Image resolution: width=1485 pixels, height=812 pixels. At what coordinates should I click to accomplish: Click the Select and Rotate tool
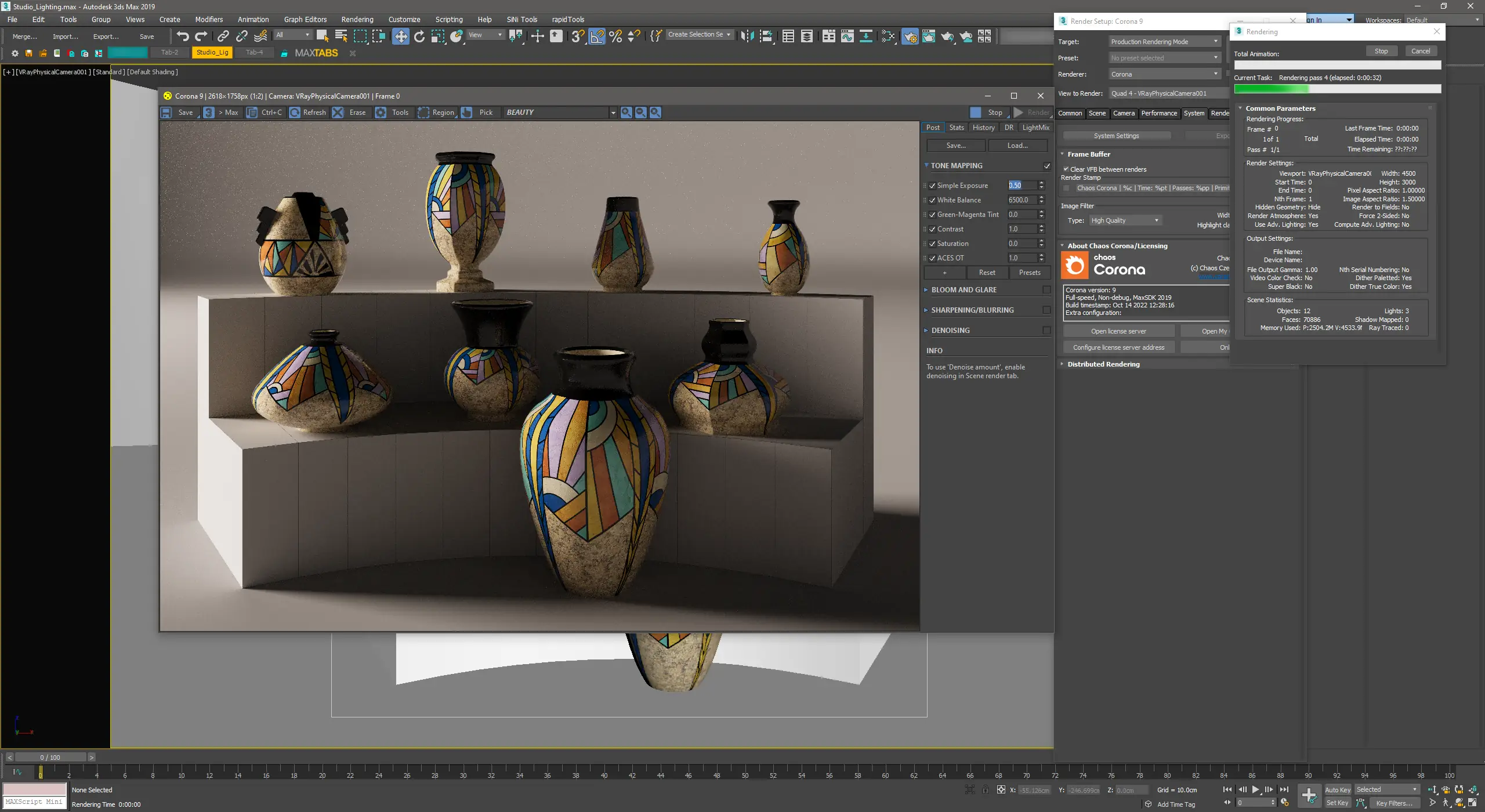tap(419, 36)
